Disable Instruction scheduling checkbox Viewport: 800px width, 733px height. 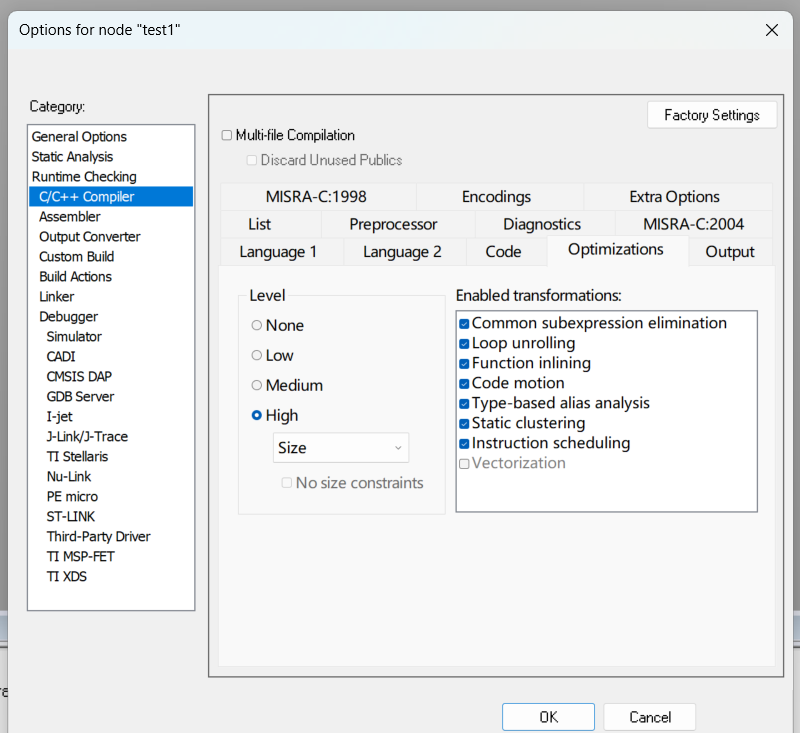(x=464, y=444)
